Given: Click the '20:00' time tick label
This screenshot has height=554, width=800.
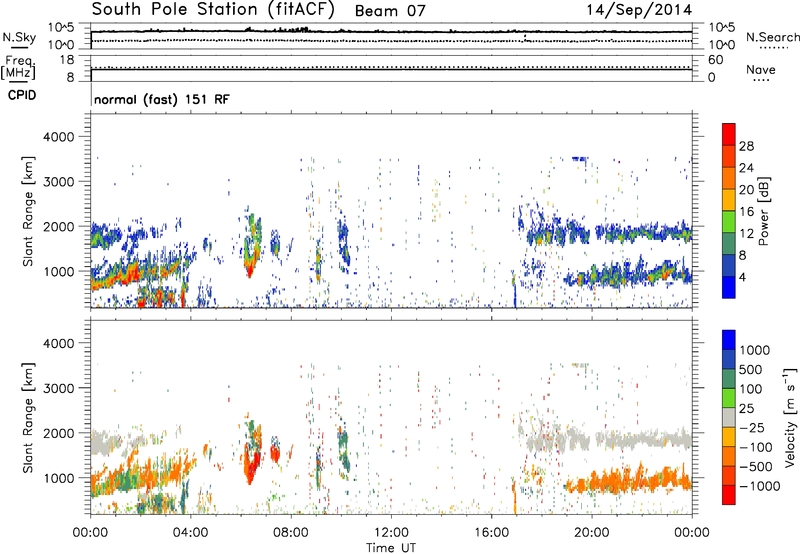Looking at the screenshot, I should point(591,533).
